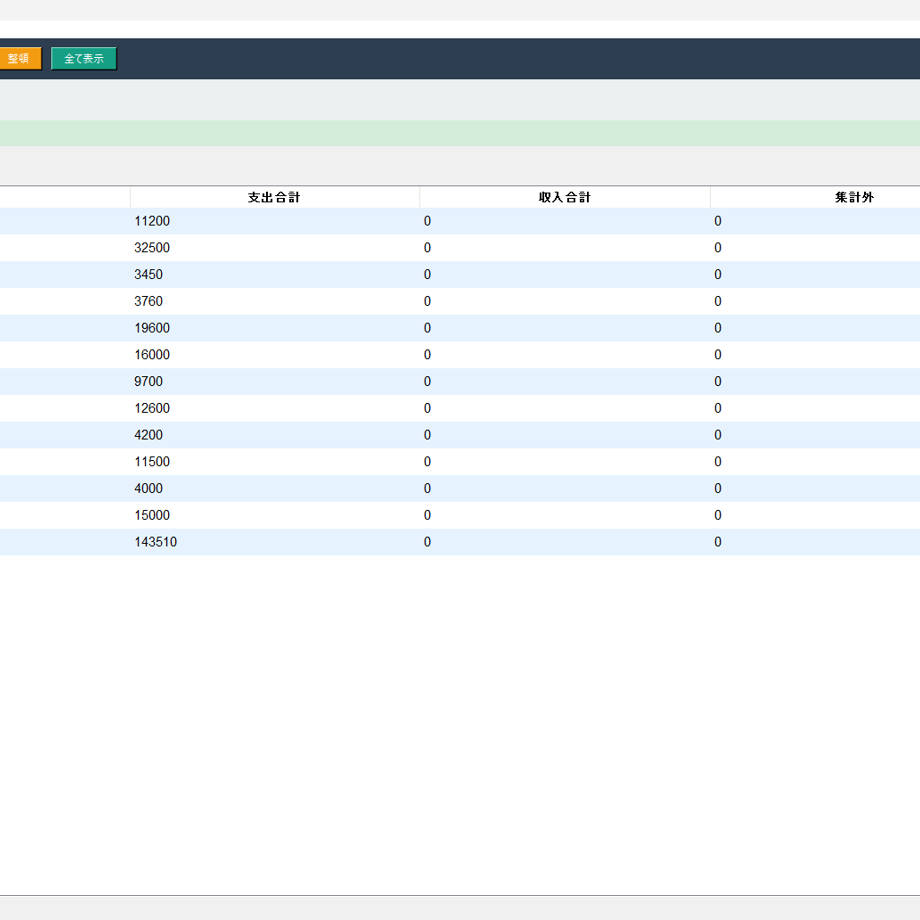Click the 9700 expense cell
The height and width of the screenshot is (920, 920).
tap(275, 381)
